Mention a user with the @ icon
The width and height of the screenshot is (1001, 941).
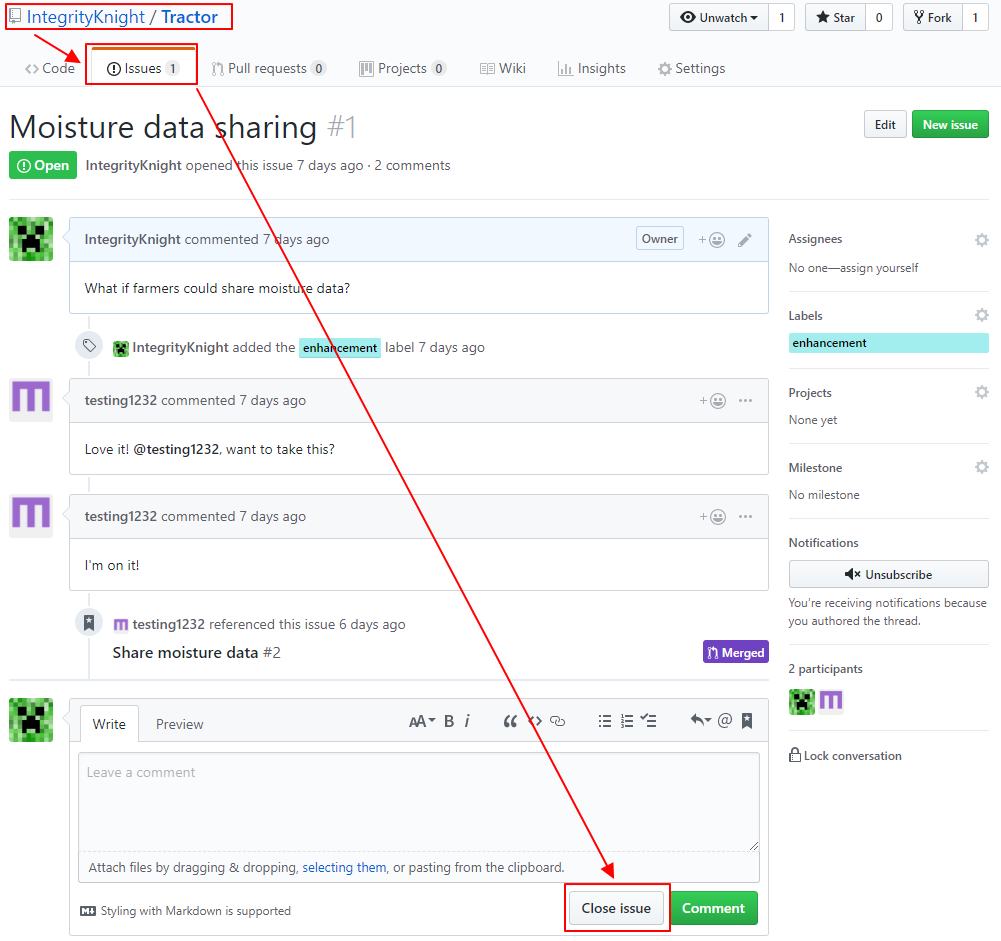pyautogui.click(x=724, y=720)
